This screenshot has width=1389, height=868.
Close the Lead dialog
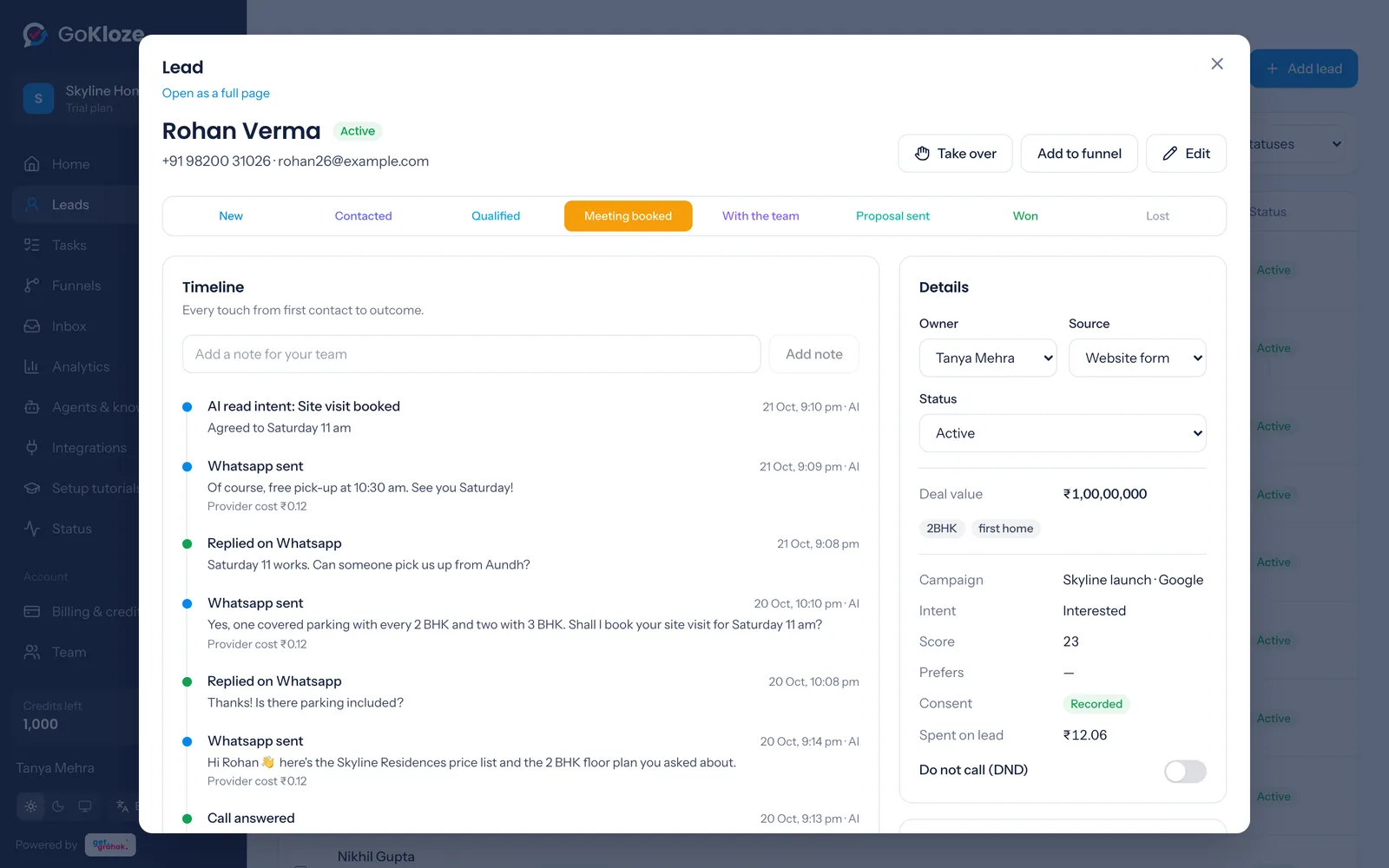click(x=1217, y=63)
